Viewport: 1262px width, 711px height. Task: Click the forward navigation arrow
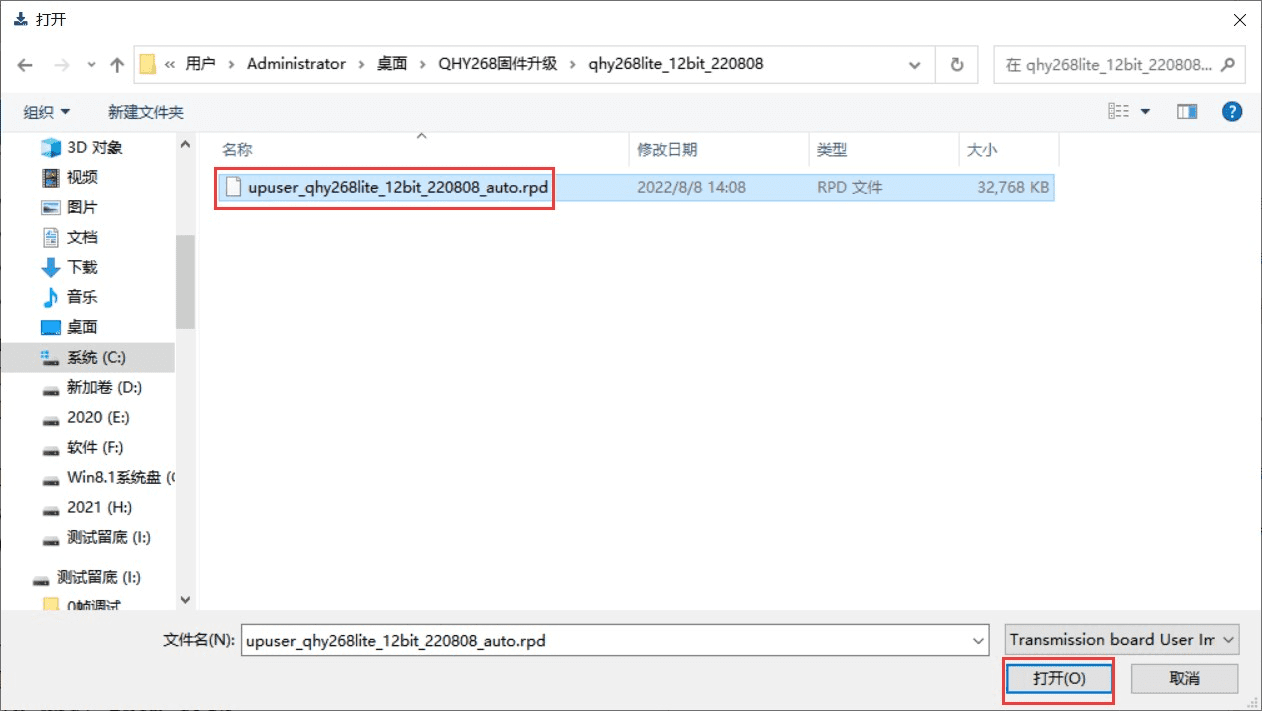61,64
